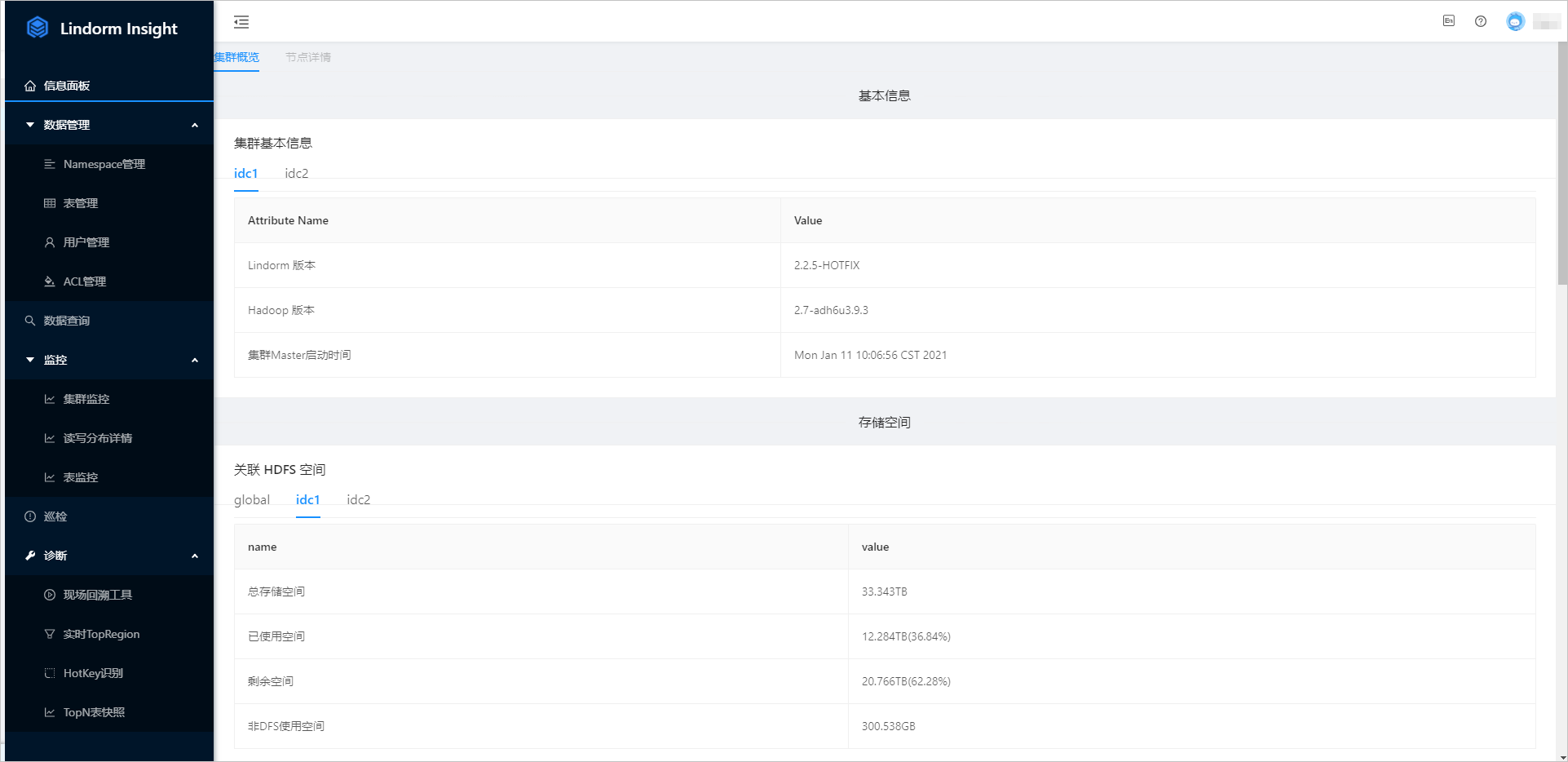Click the play icon beside 现场回溯工具
This screenshot has height=762, width=1568.
tap(50, 595)
